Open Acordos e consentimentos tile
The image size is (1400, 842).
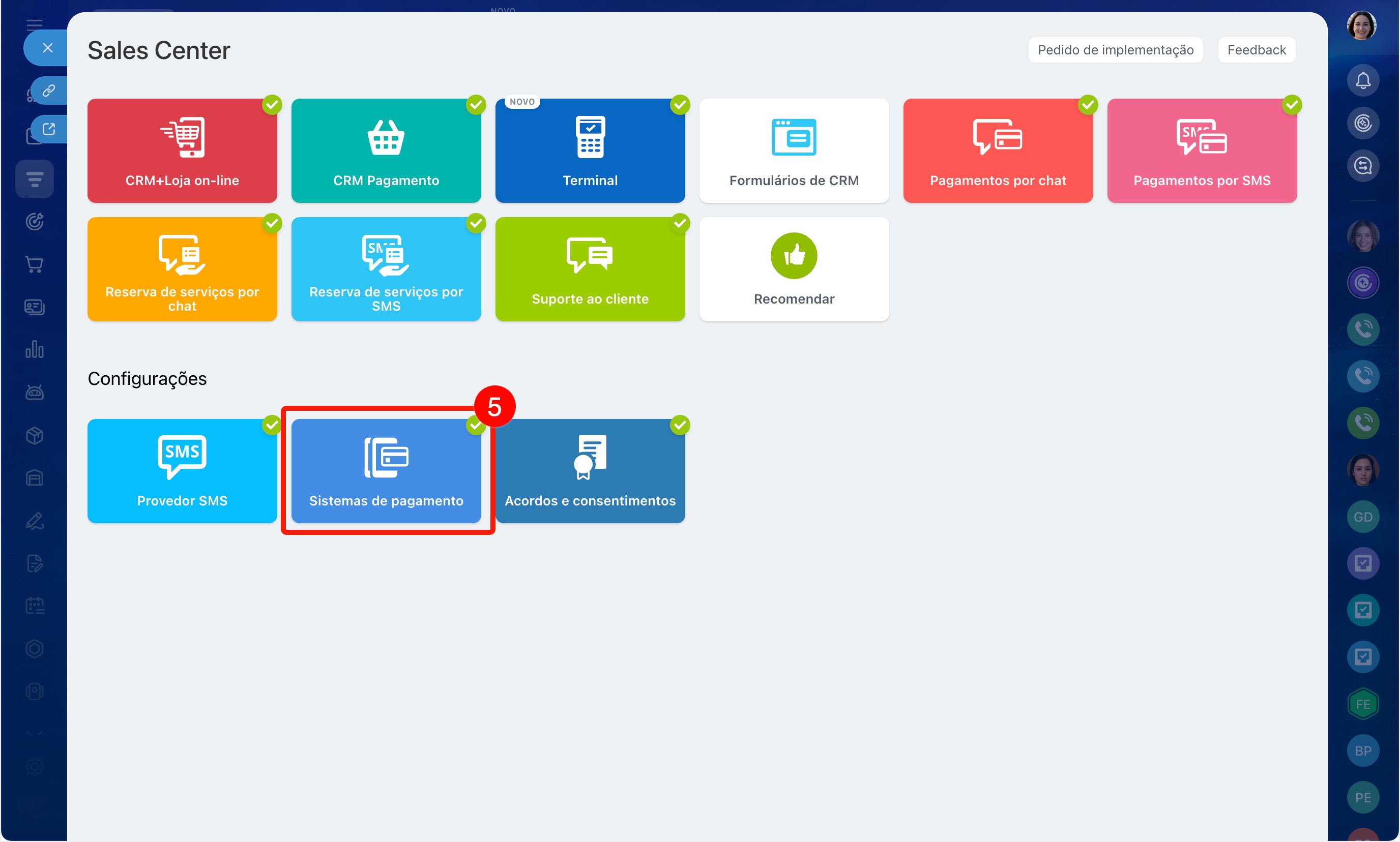point(590,471)
